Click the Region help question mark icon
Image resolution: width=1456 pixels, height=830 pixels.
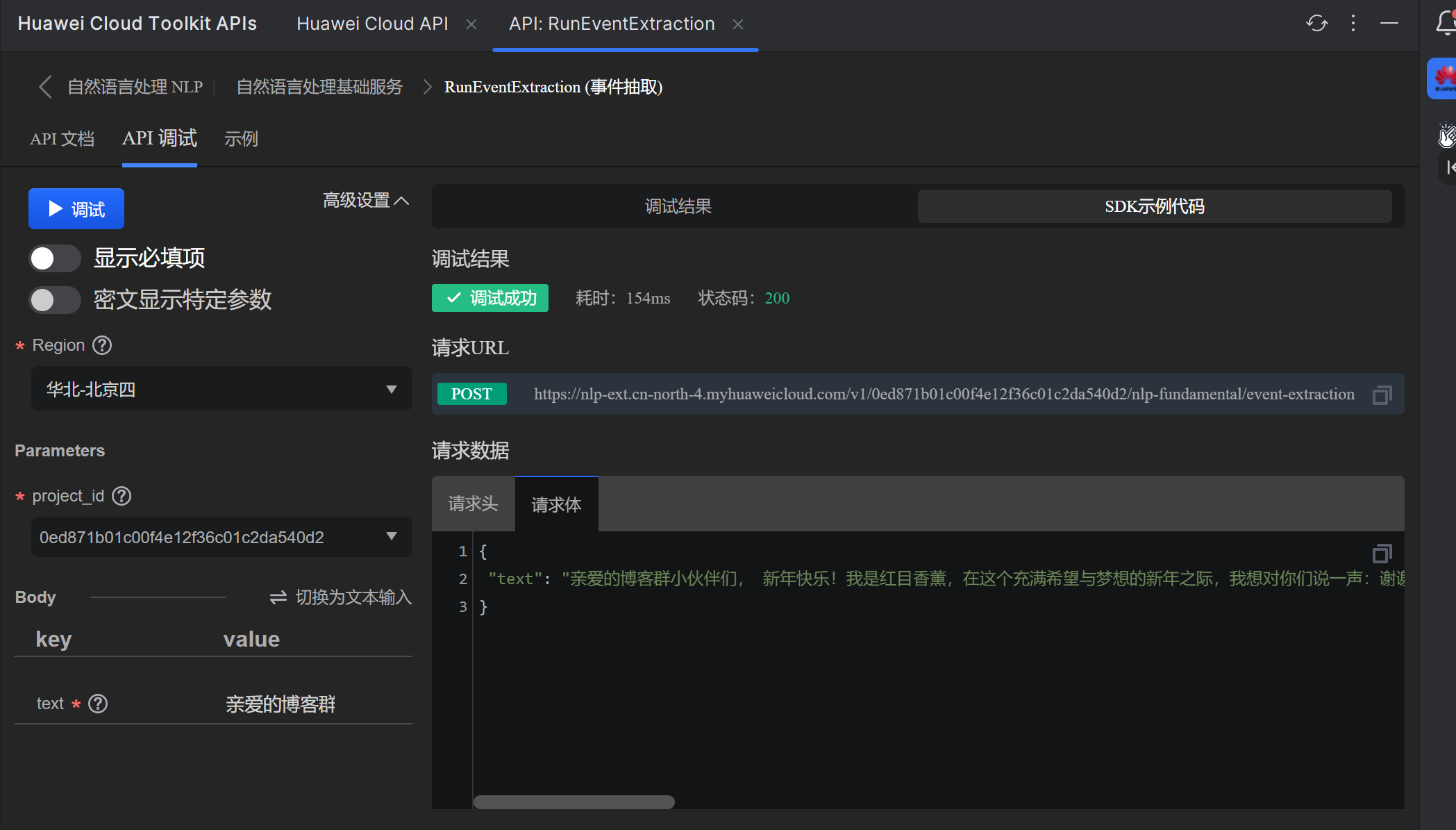point(102,345)
